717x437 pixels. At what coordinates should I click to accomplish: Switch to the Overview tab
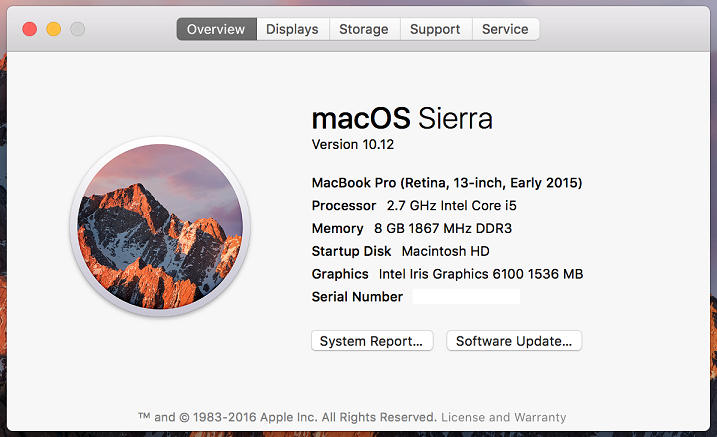[216, 29]
